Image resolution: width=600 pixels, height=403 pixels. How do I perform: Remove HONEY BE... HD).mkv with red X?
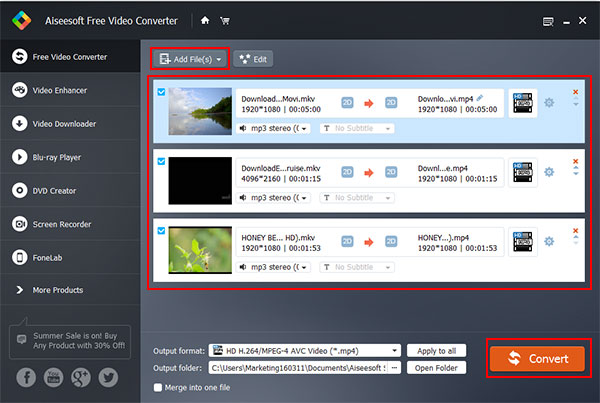(575, 230)
